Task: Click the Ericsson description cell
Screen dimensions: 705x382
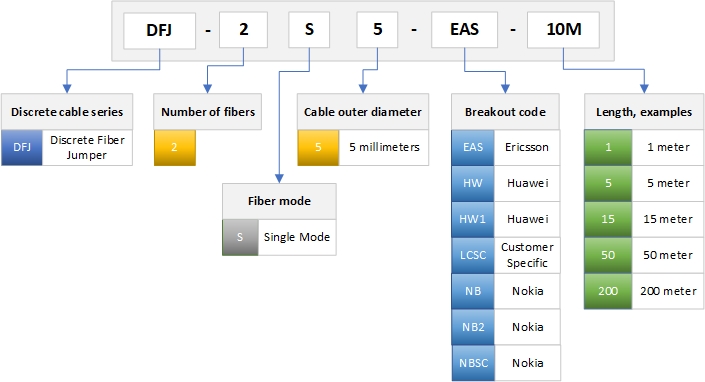Action: (527, 148)
